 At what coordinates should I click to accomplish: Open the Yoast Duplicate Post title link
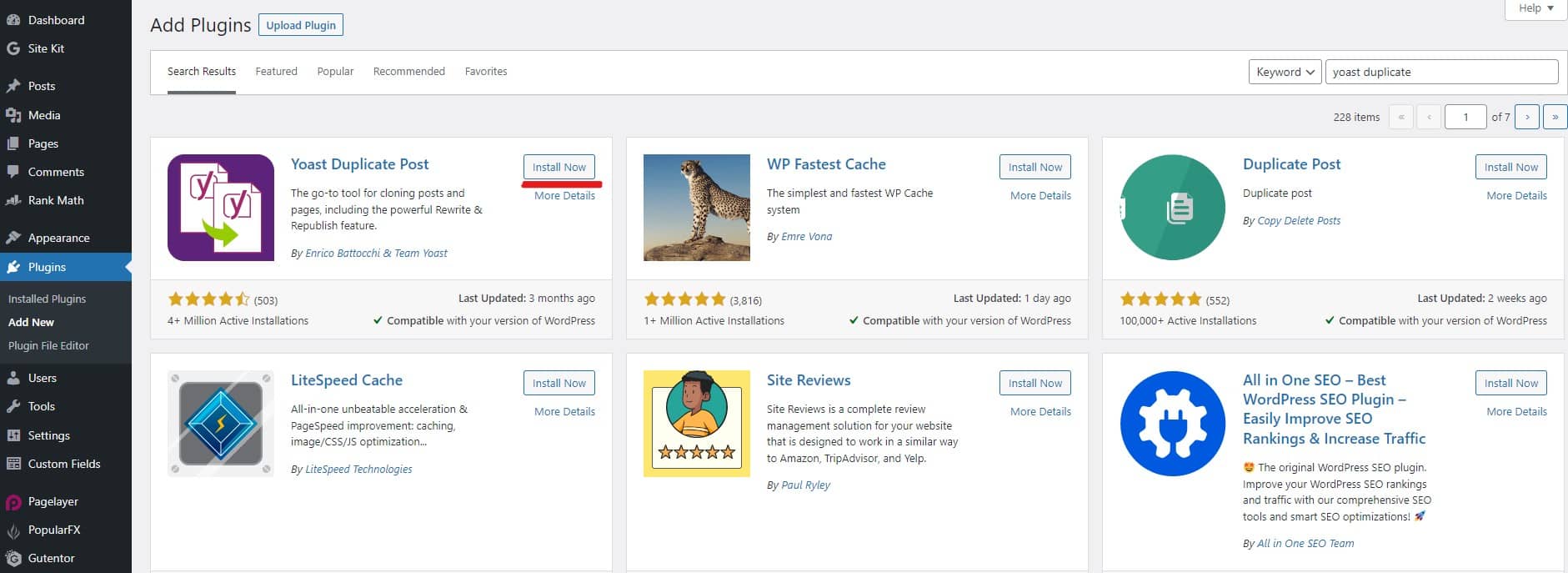359,164
